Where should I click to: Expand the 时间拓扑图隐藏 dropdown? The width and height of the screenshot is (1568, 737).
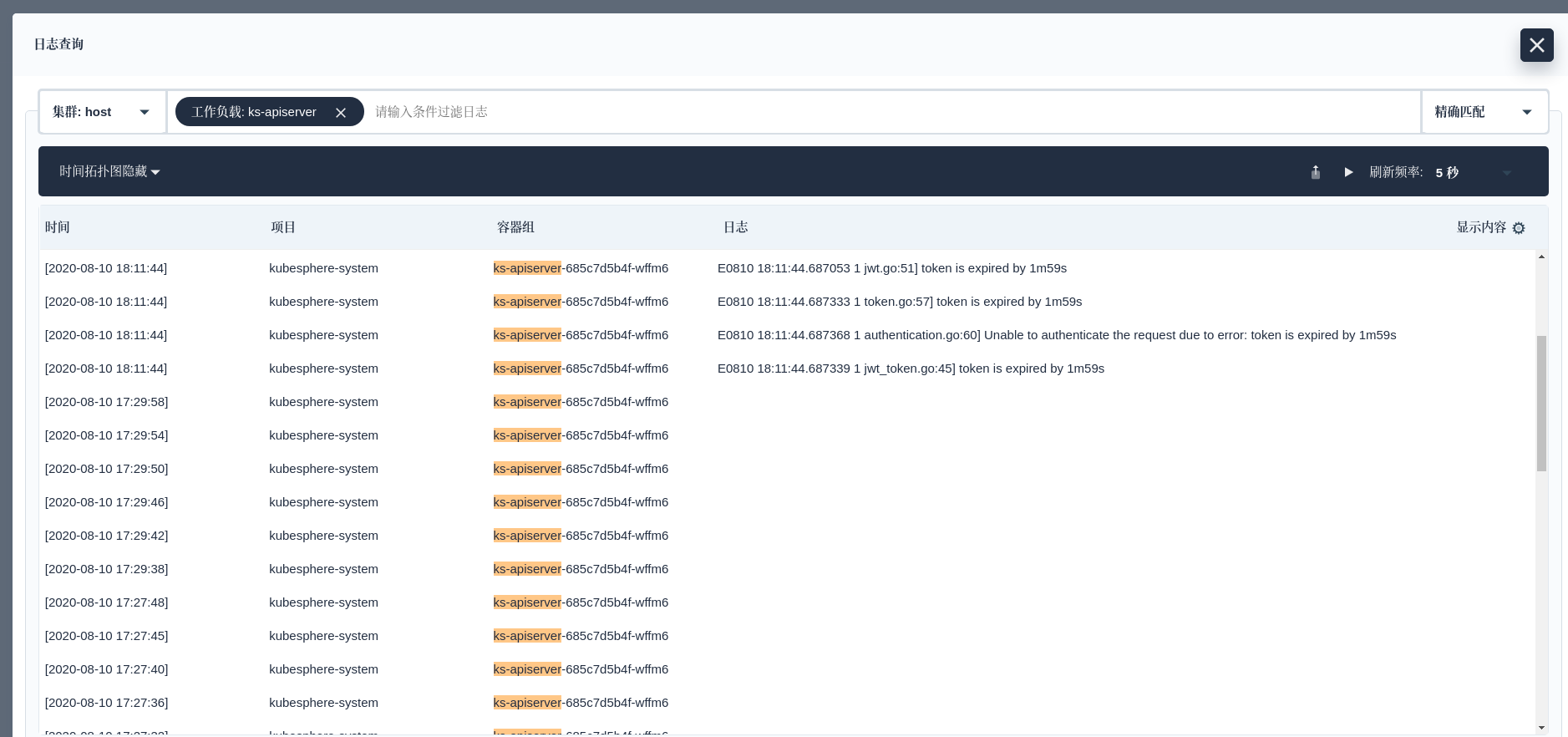109,171
